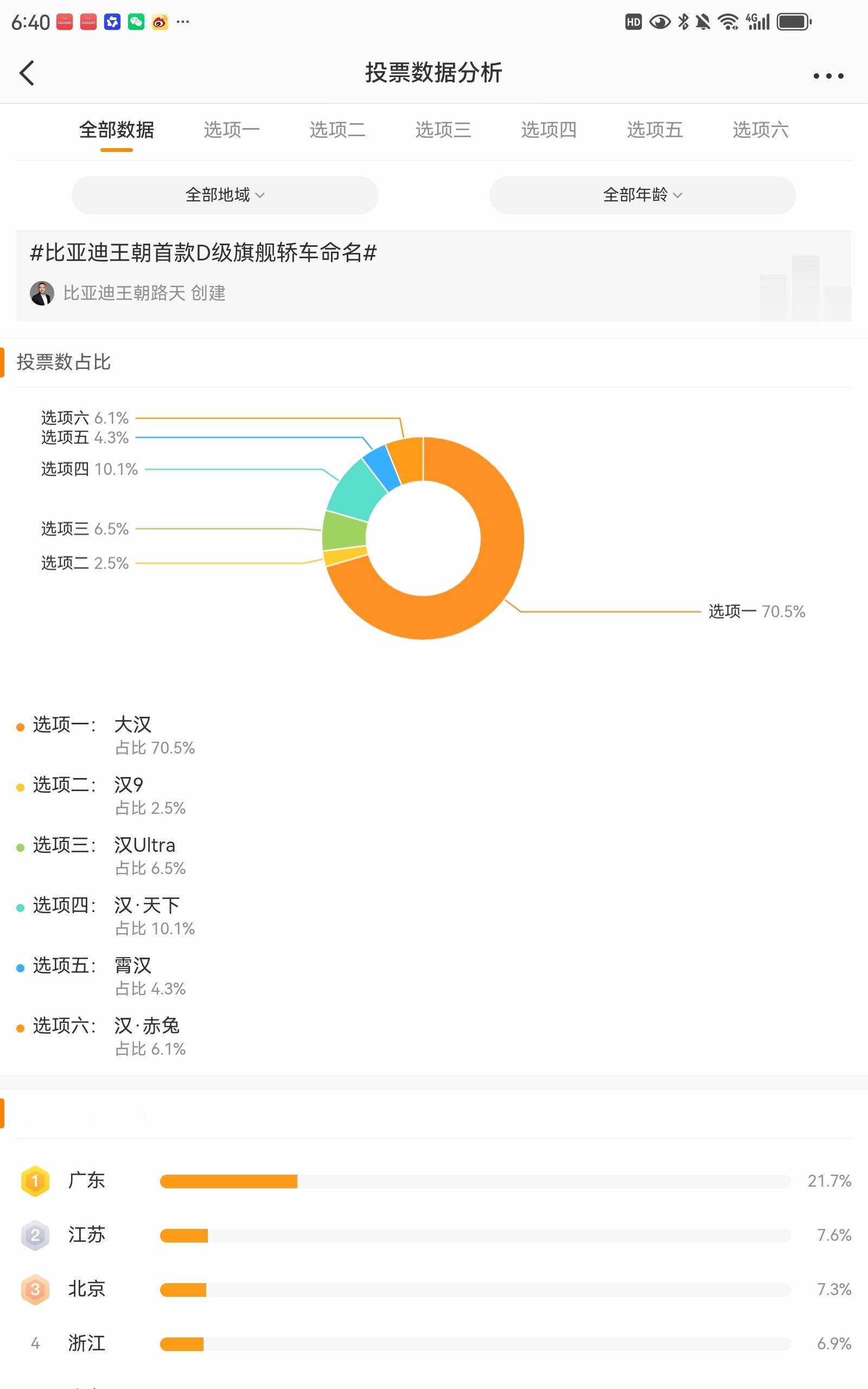This screenshot has width=868, height=1389.
Task: Tap the legend entry 汉Ultra
Action: click(145, 845)
